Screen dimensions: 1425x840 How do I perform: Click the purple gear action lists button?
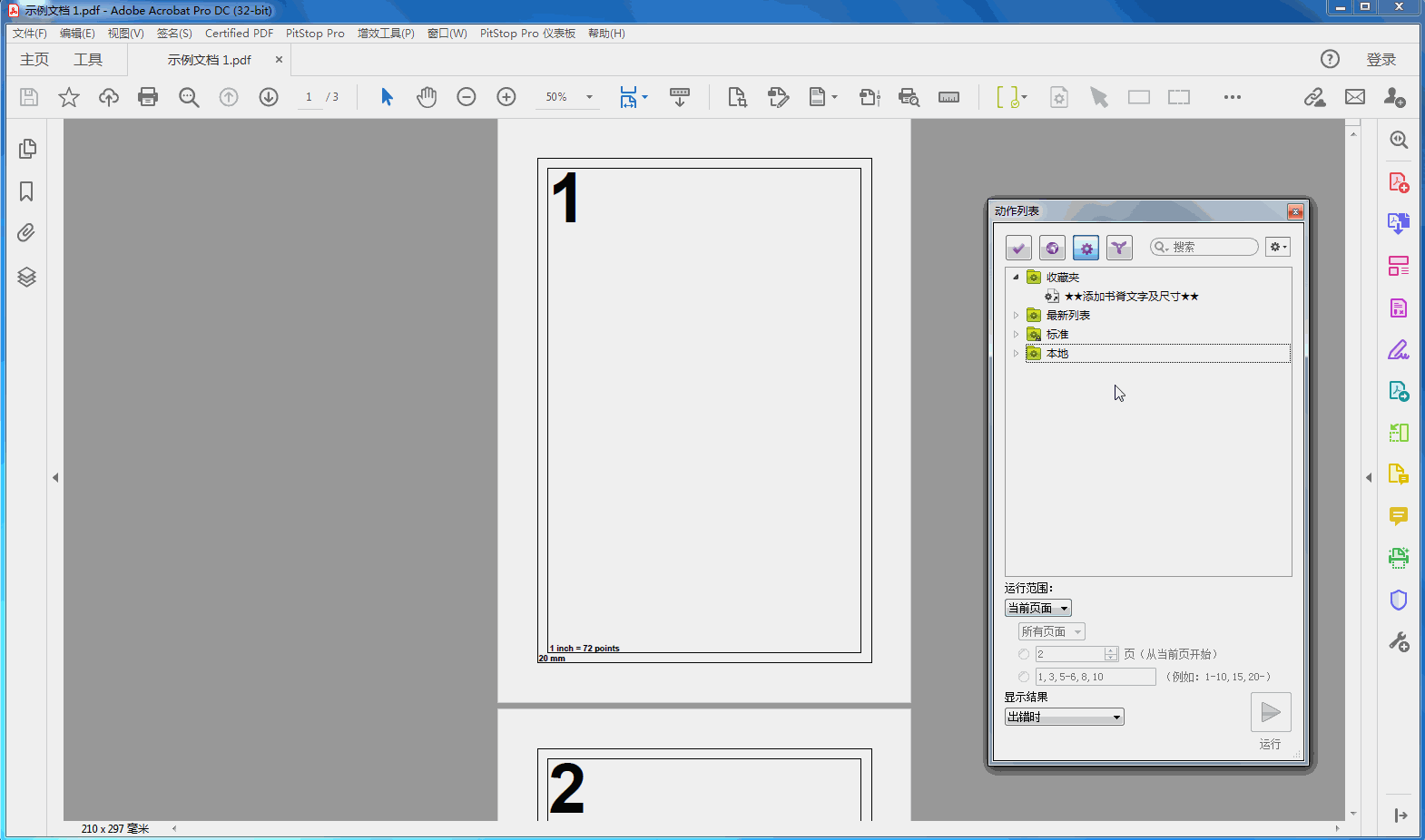point(1086,248)
